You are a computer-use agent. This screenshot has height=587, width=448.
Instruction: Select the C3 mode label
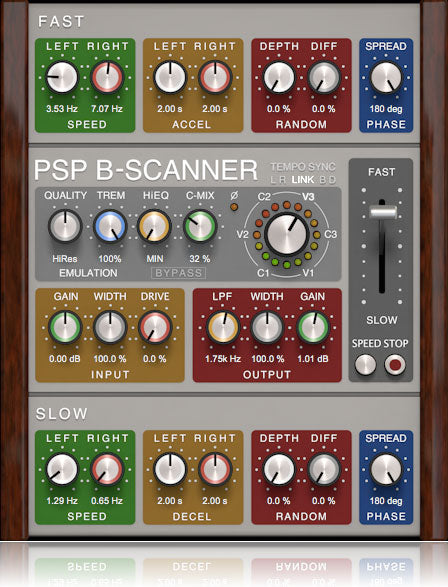tap(330, 235)
